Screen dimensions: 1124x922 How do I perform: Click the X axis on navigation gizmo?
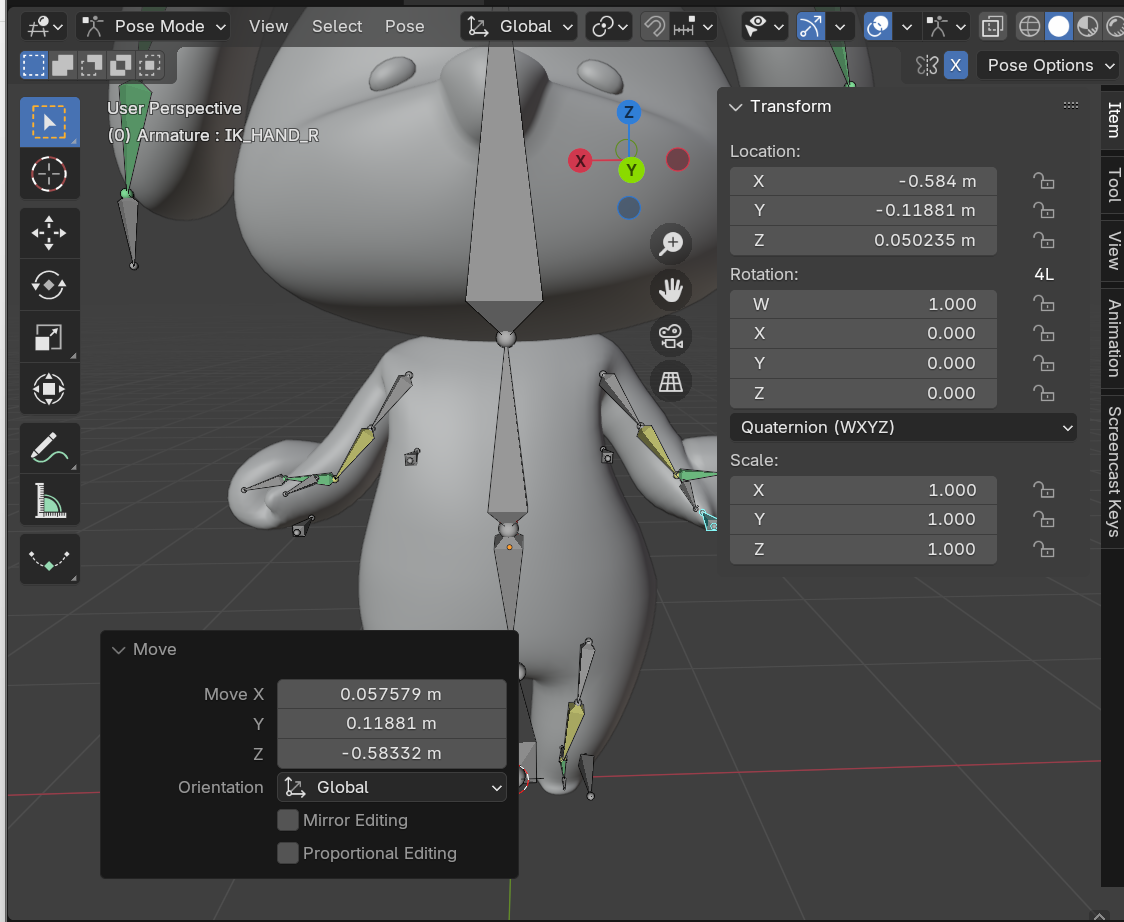580,161
